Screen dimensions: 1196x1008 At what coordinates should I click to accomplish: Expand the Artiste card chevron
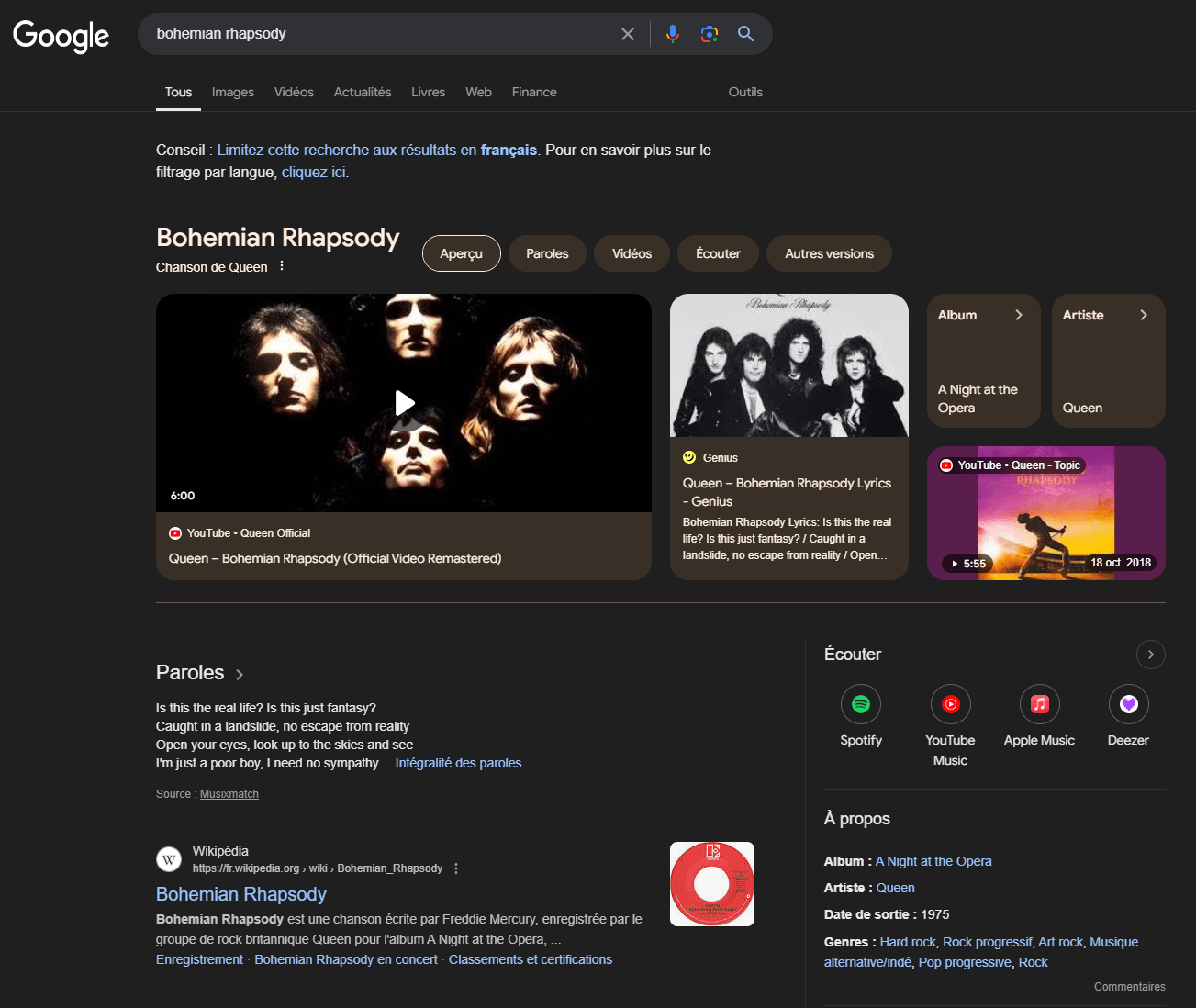(1144, 315)
